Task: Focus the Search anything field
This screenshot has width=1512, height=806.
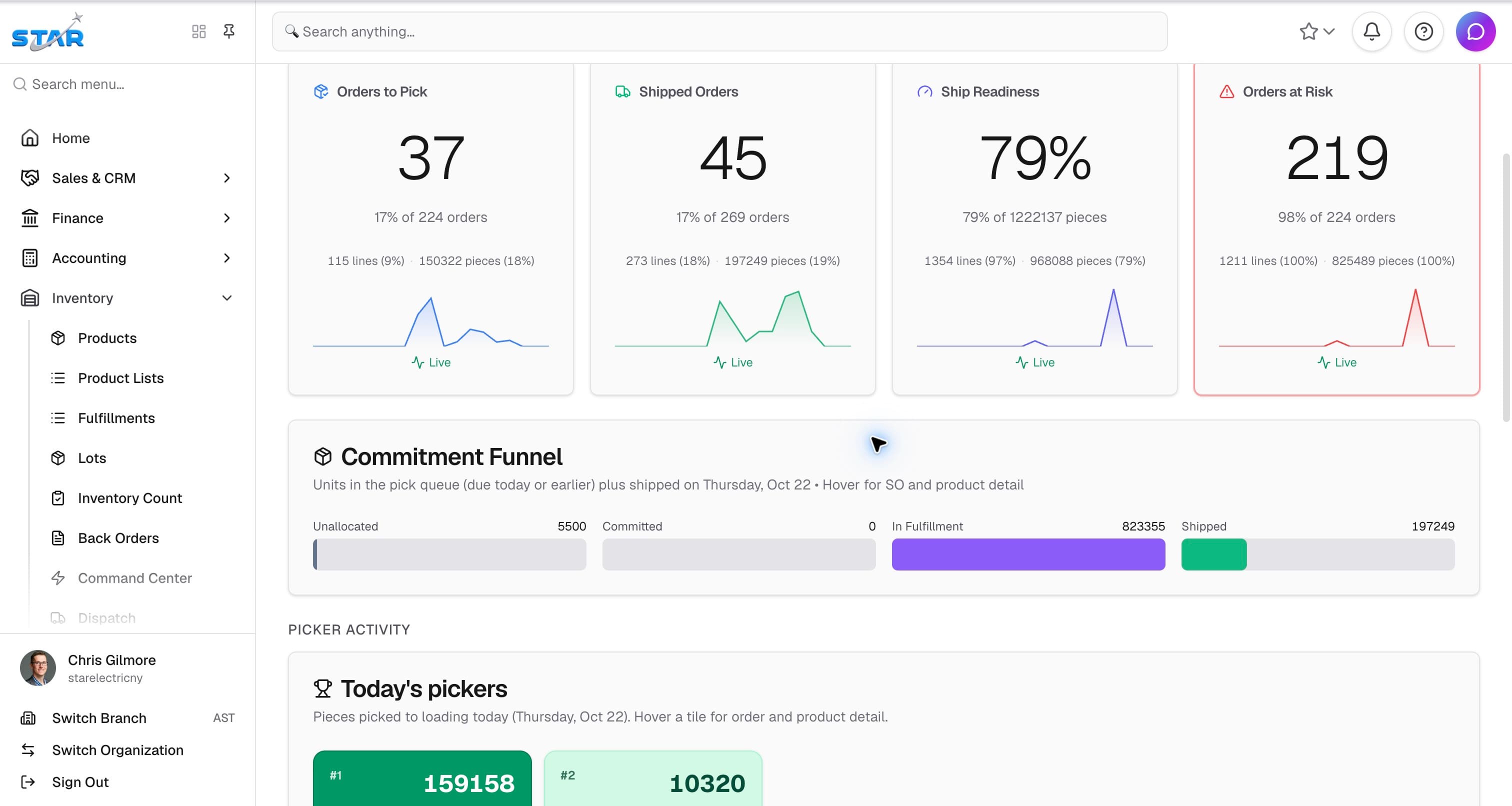Action: coord(719,31)
